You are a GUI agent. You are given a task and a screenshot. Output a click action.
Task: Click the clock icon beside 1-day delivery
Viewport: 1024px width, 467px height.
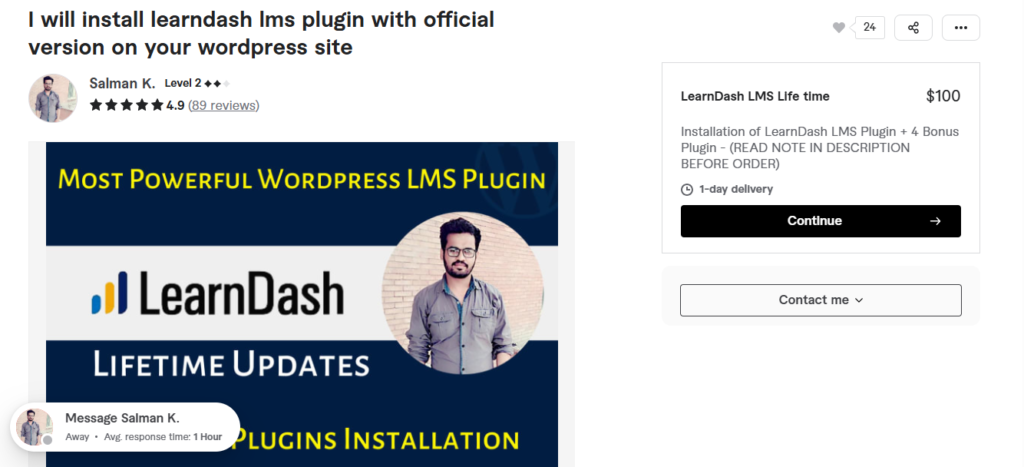pos(687,189)
